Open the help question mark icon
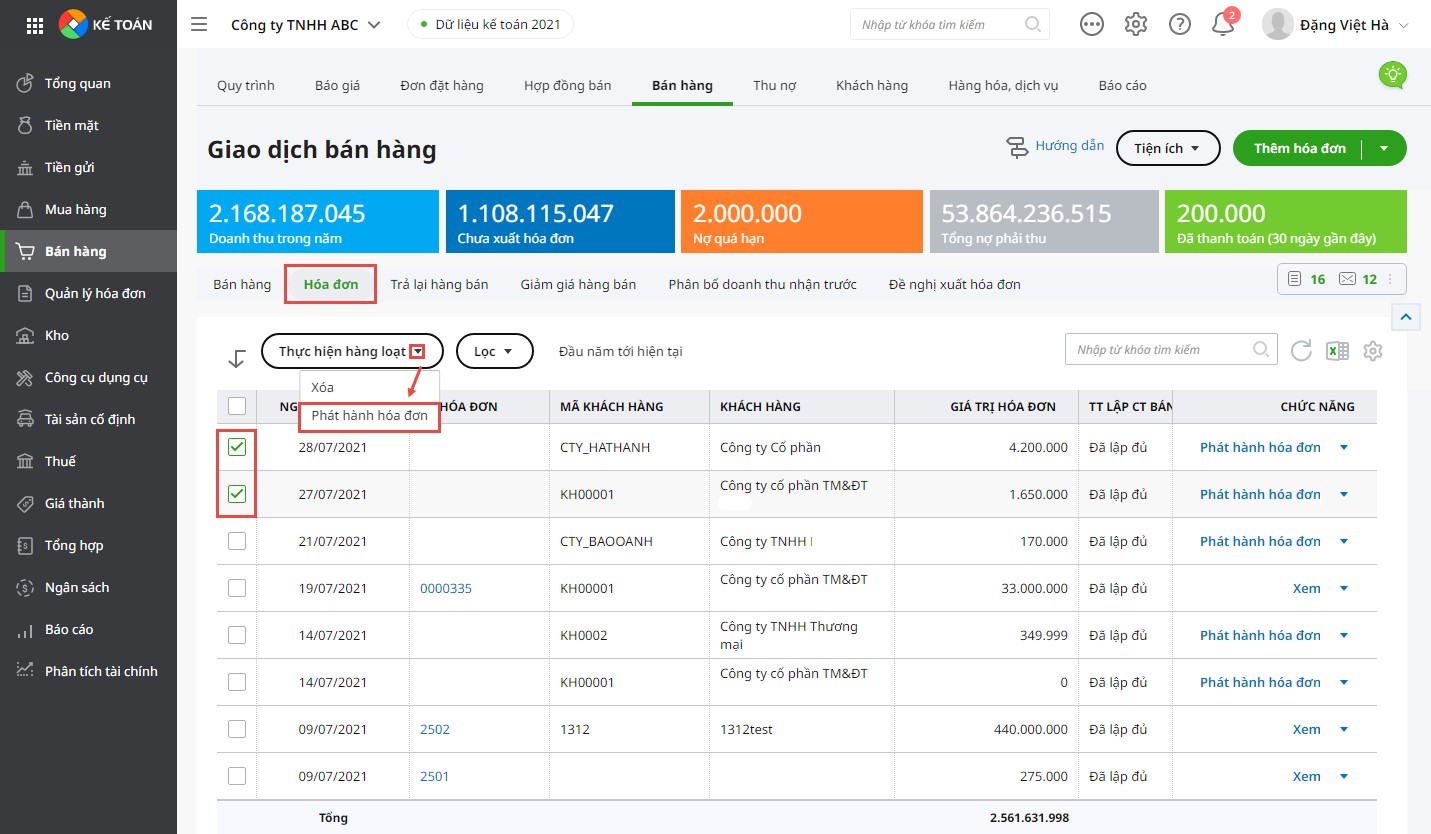1431x834 pixels. [x=1180, y=24]
